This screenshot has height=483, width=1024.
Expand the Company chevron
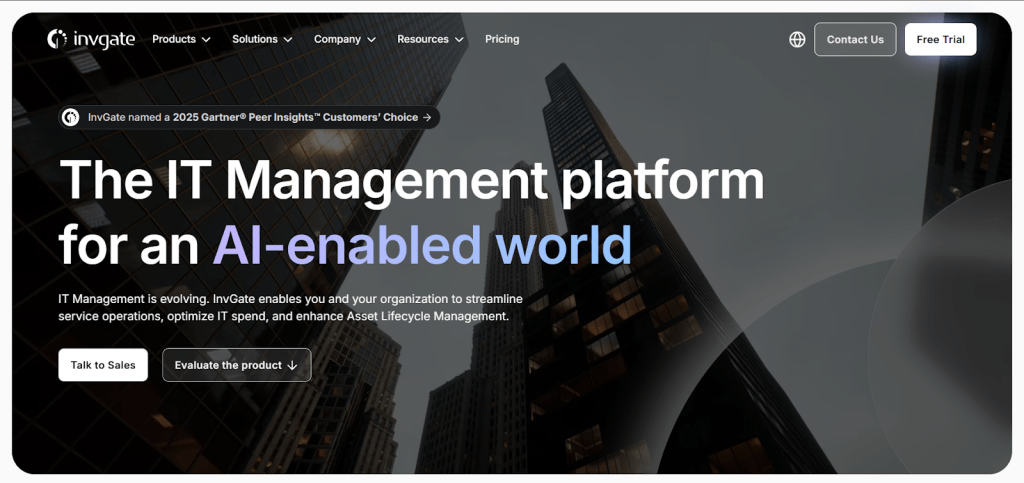coord(371,40)
